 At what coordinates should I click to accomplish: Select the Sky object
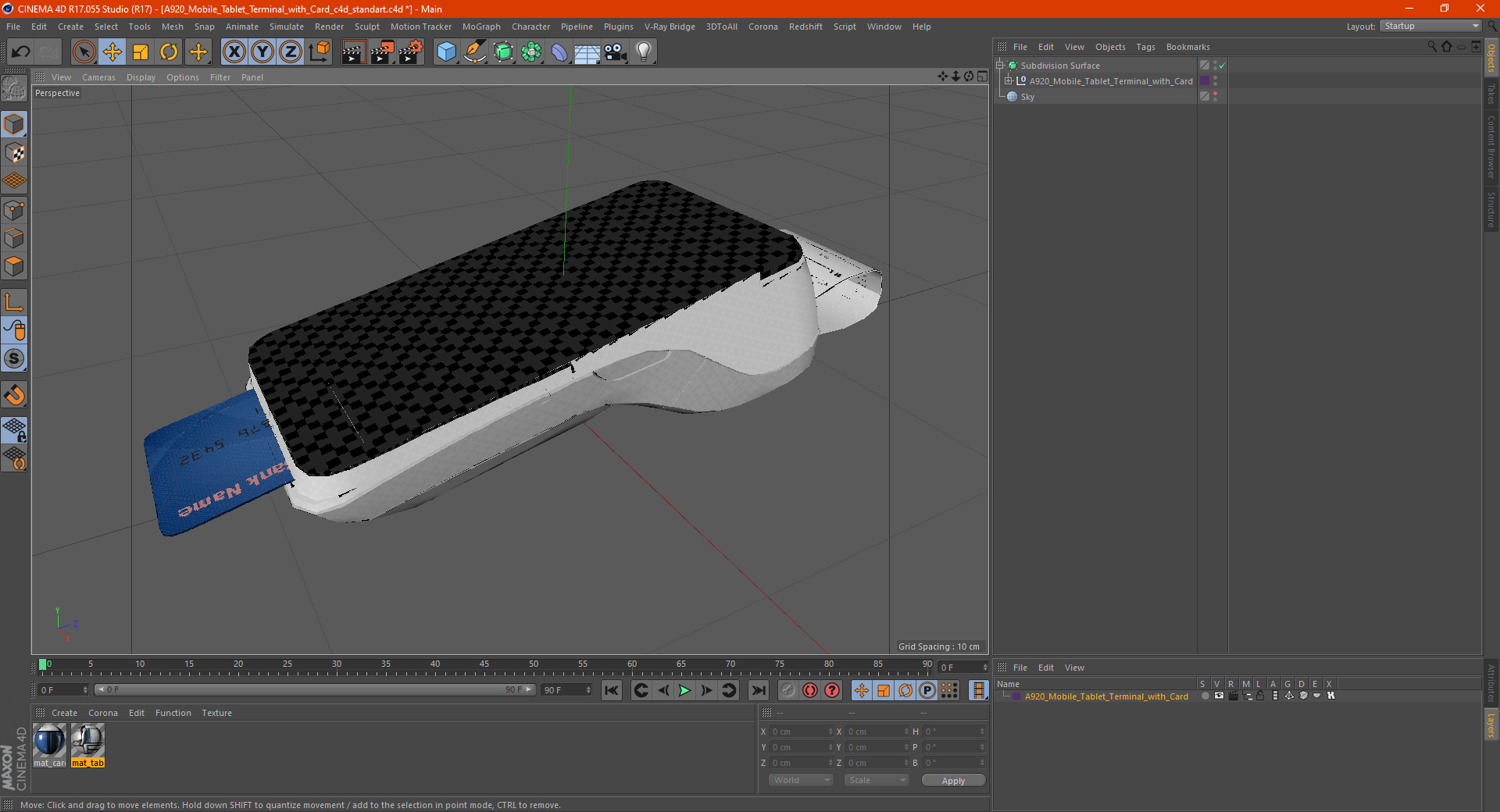1027,97
